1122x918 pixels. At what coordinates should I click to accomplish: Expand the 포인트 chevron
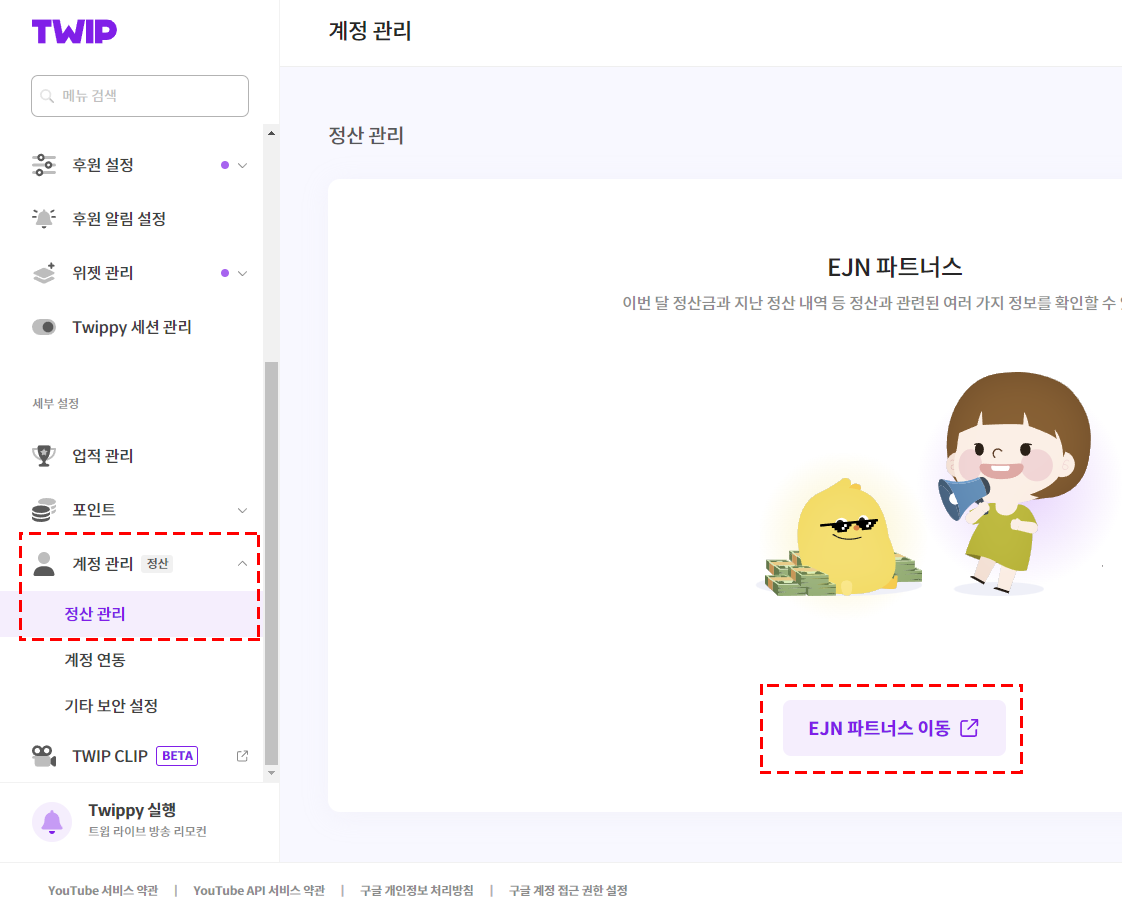[x=243, y=510]
